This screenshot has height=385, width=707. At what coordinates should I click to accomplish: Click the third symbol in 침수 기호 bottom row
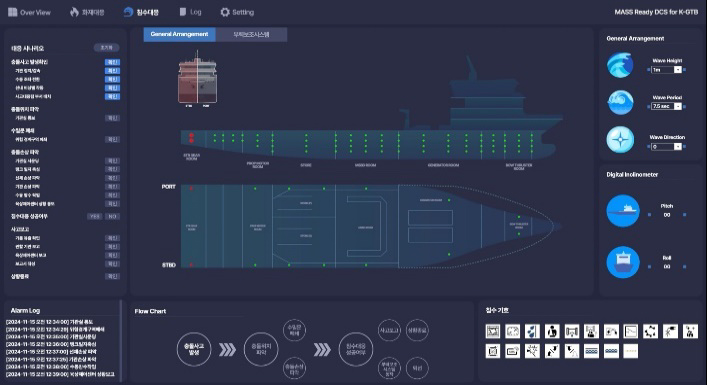tap(533, 351)
